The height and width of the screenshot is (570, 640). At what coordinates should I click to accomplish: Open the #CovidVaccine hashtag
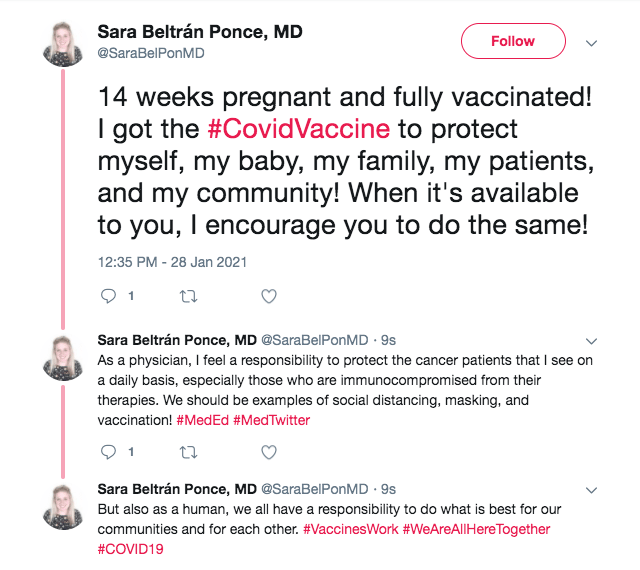pyautogui.click(x=297, y=128)
